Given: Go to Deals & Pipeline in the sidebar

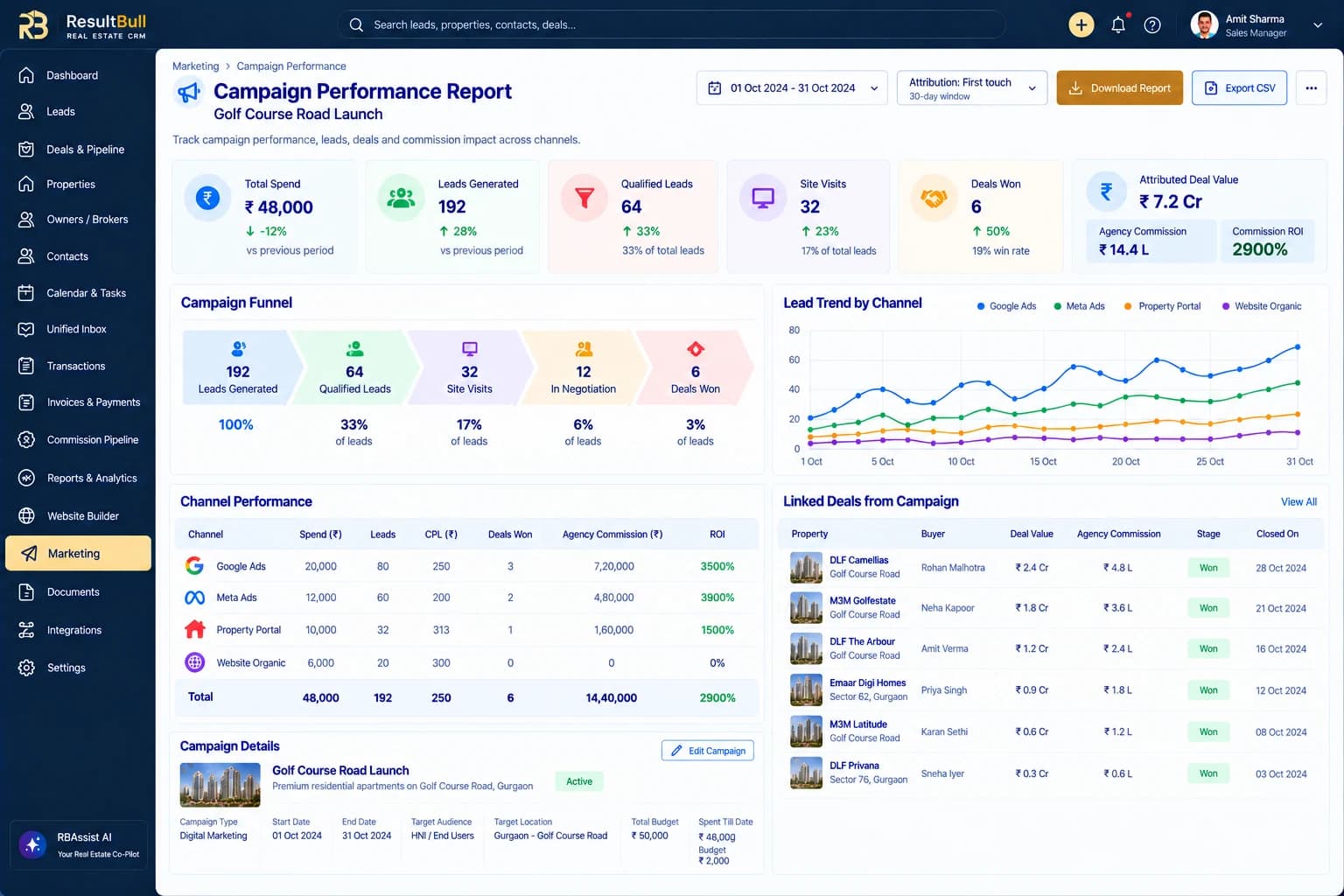Looking at the screenshot, I should [x=78, y=150].
